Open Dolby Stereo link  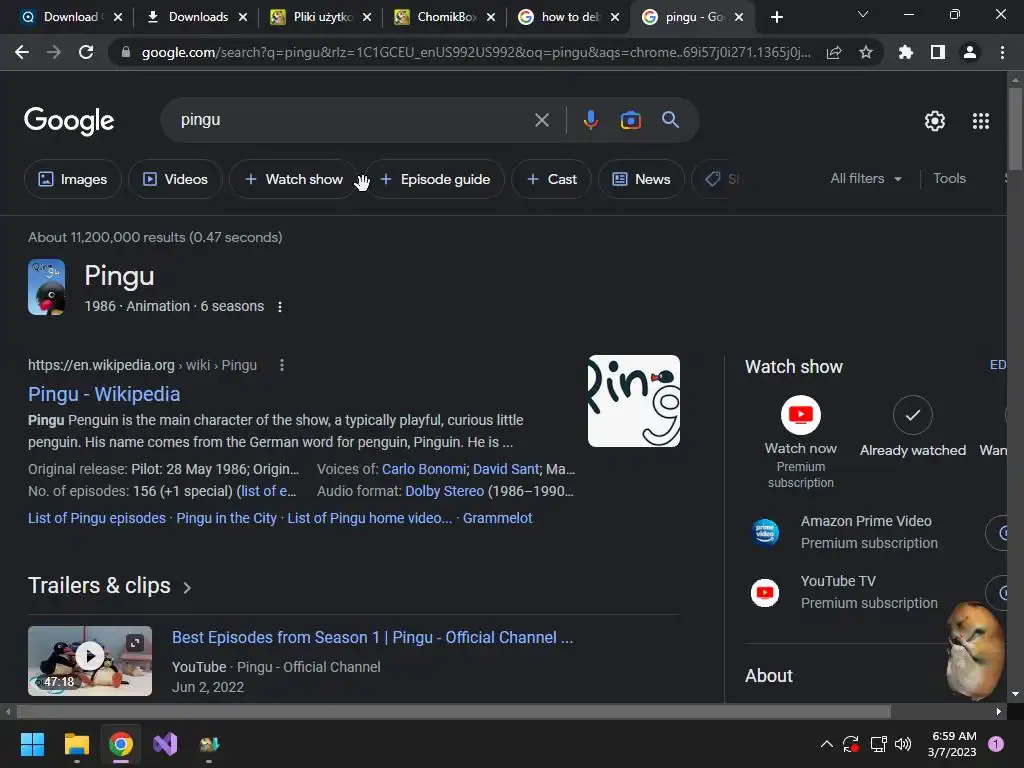coord(445,491)
